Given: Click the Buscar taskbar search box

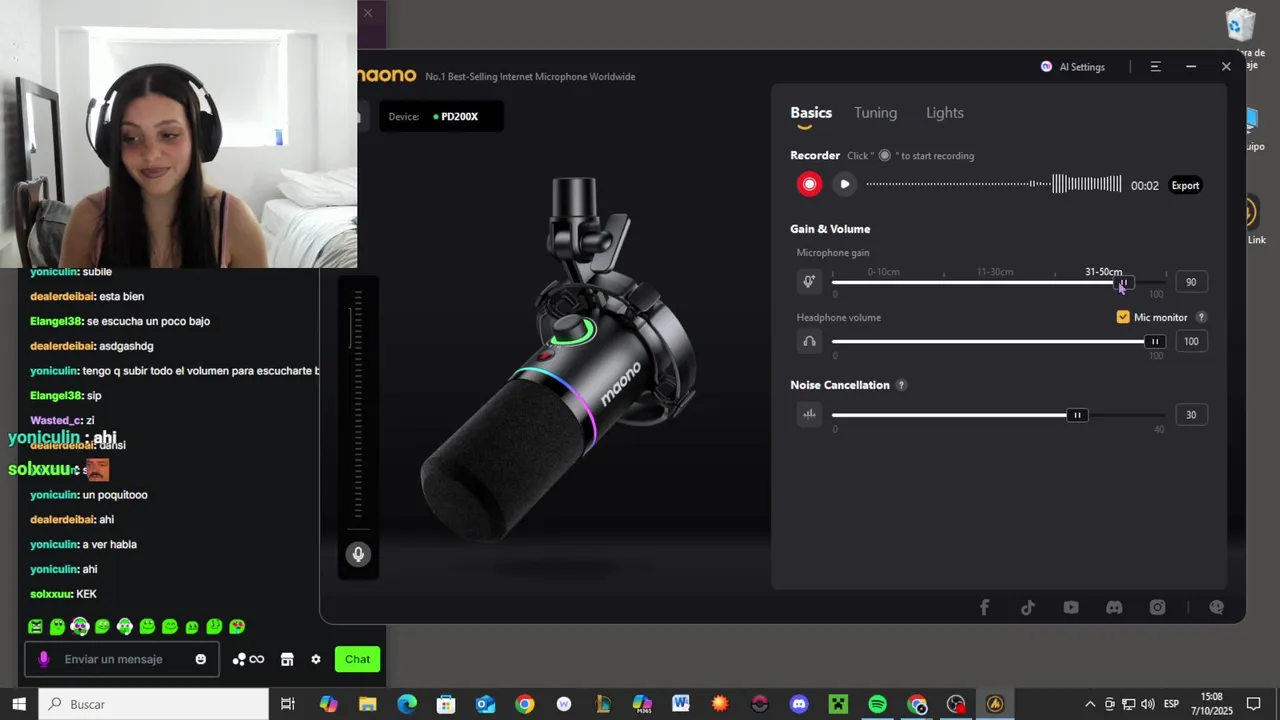Looking at the screenshot, I should pos(154,704).
